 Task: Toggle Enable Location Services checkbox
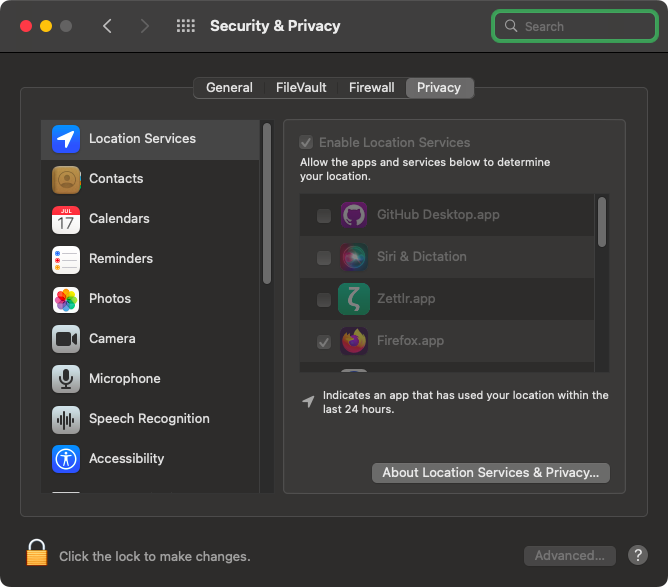coord(307,143)
